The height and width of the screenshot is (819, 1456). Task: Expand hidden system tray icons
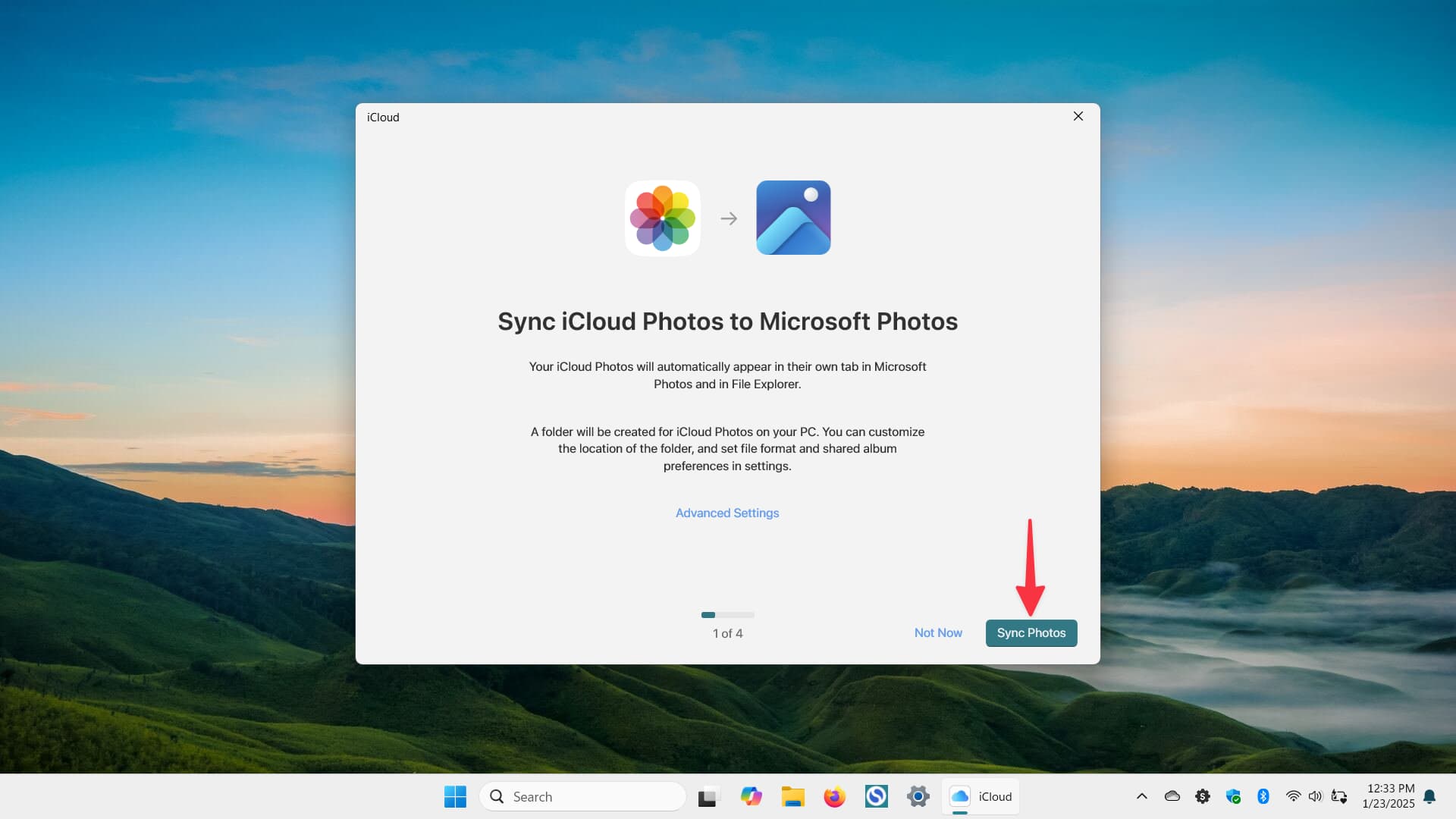(1141, 796)
